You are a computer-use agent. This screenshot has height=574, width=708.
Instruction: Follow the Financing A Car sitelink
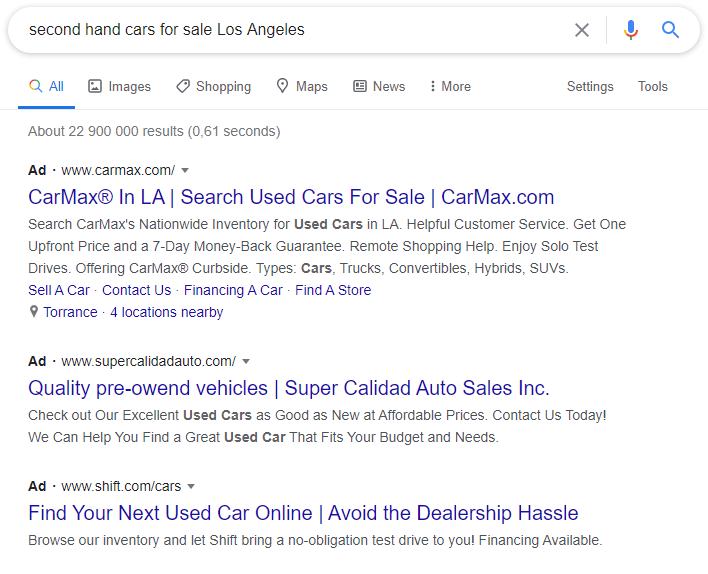click(x=233, y=290)
